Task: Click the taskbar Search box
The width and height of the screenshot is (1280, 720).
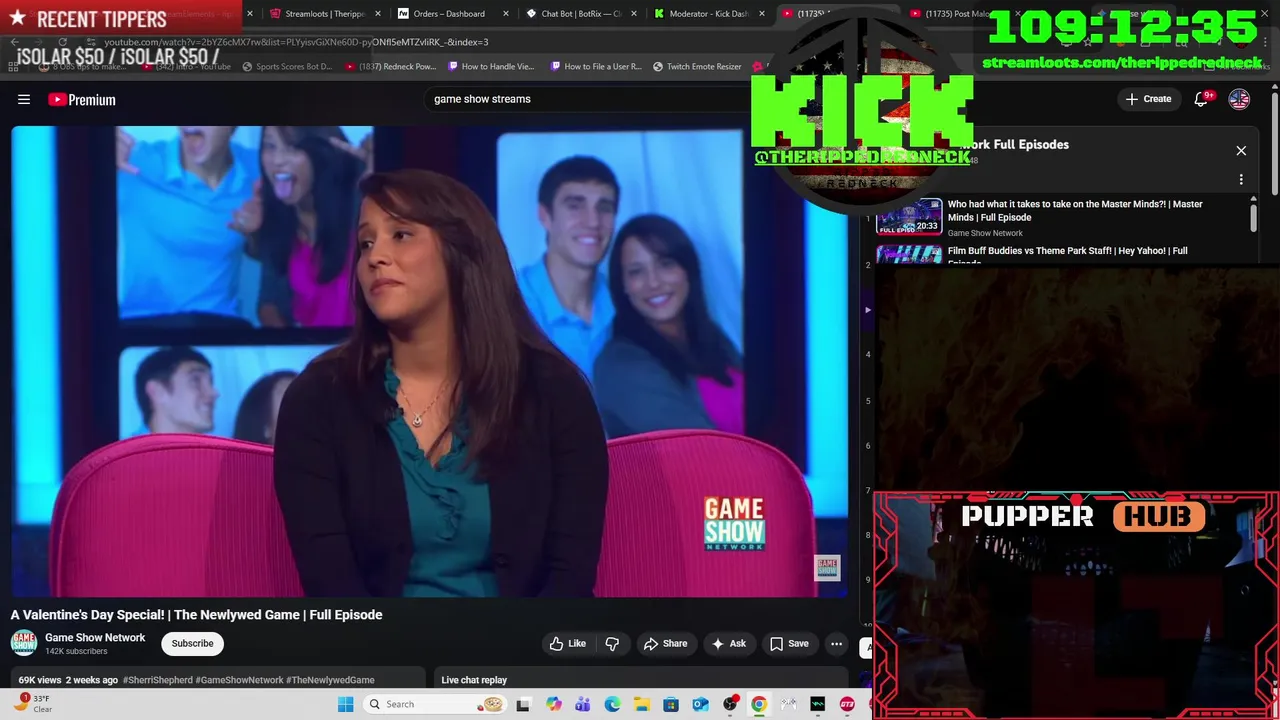Action: pyautogui.click(x=434, y=704)
